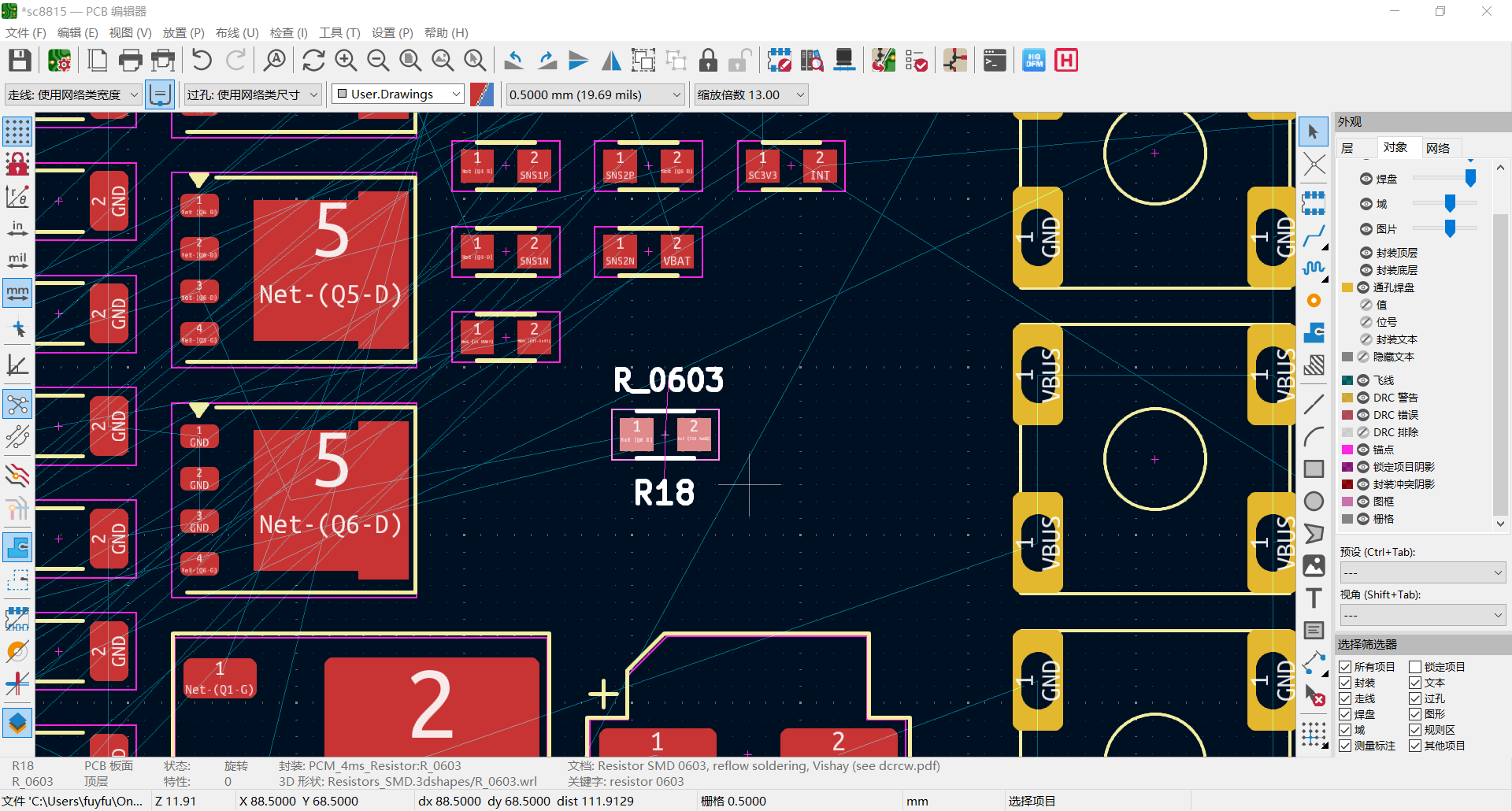Image resolution: width=1512 pixels, height=811 pixels.
Task: Open the 文件 (F) menu
Action: pyautogui.click(x=26, y=32)
